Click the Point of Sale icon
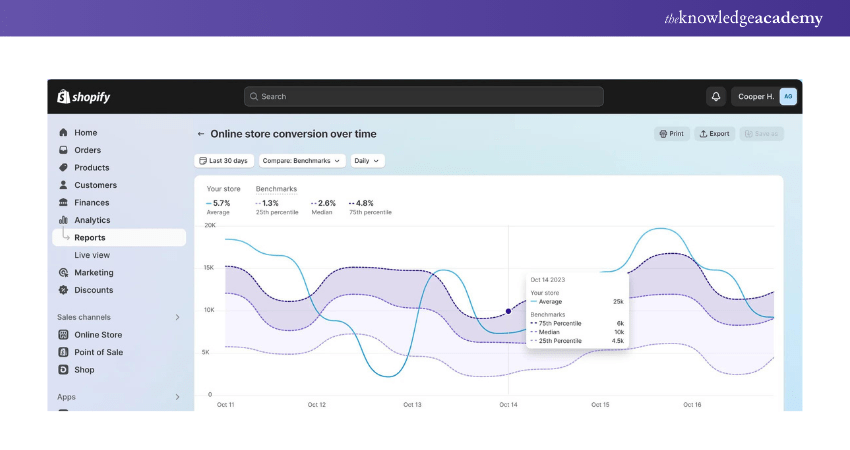 point(63,352)
